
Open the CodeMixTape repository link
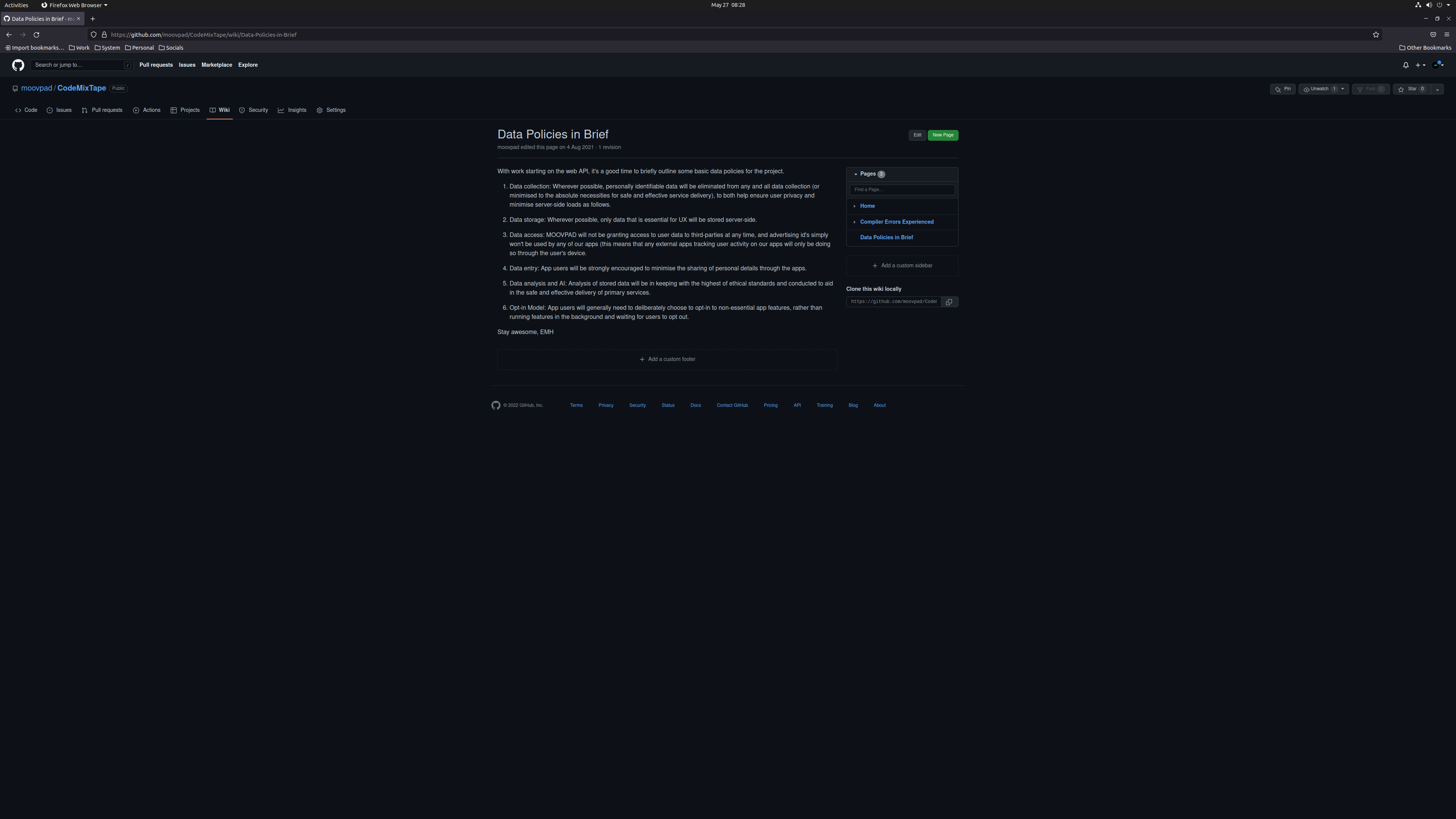[82, 88]
